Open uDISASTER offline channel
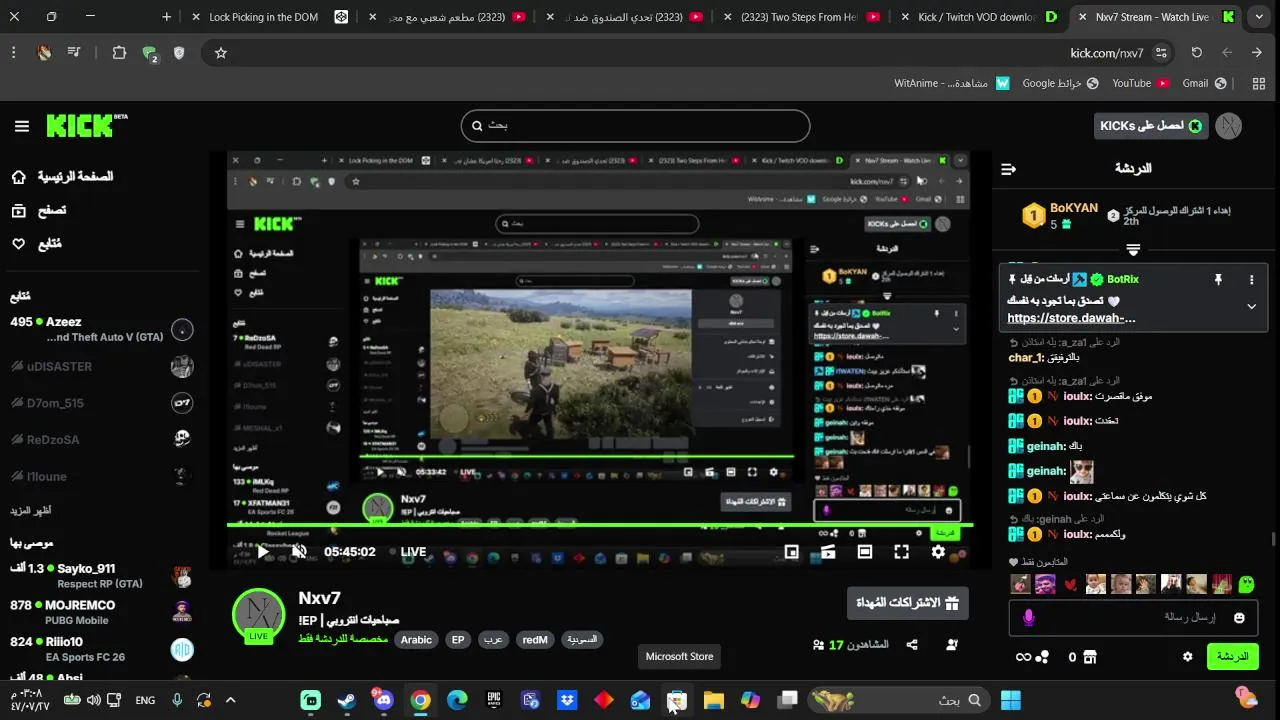Image resolution: width=1280 pixels, height=720 pixels. pos(100,366)
